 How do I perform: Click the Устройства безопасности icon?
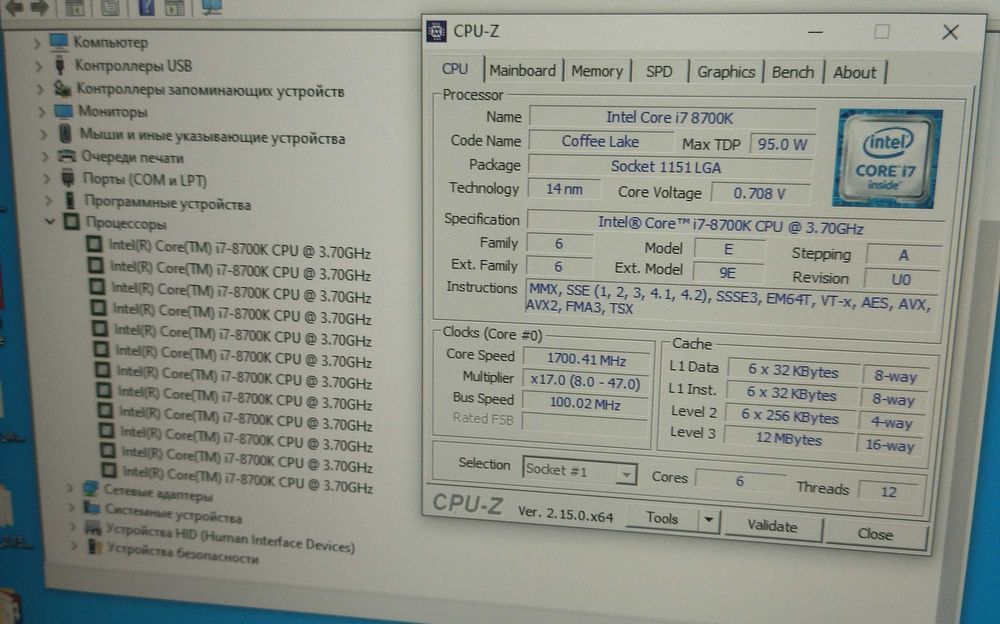(95, 547)
